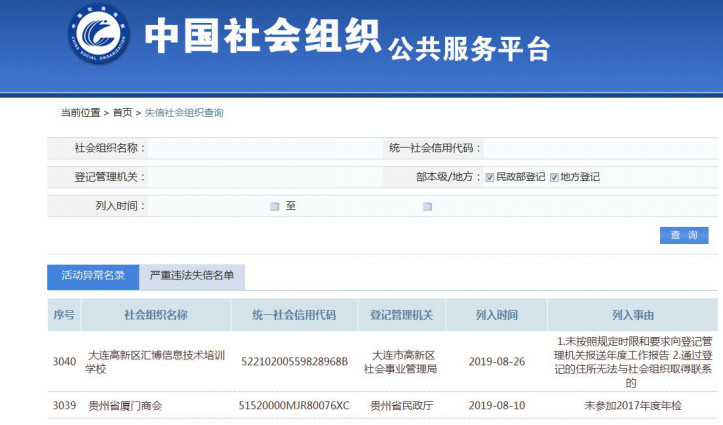
Task: Click the 查询 search button
Action: 684,235
